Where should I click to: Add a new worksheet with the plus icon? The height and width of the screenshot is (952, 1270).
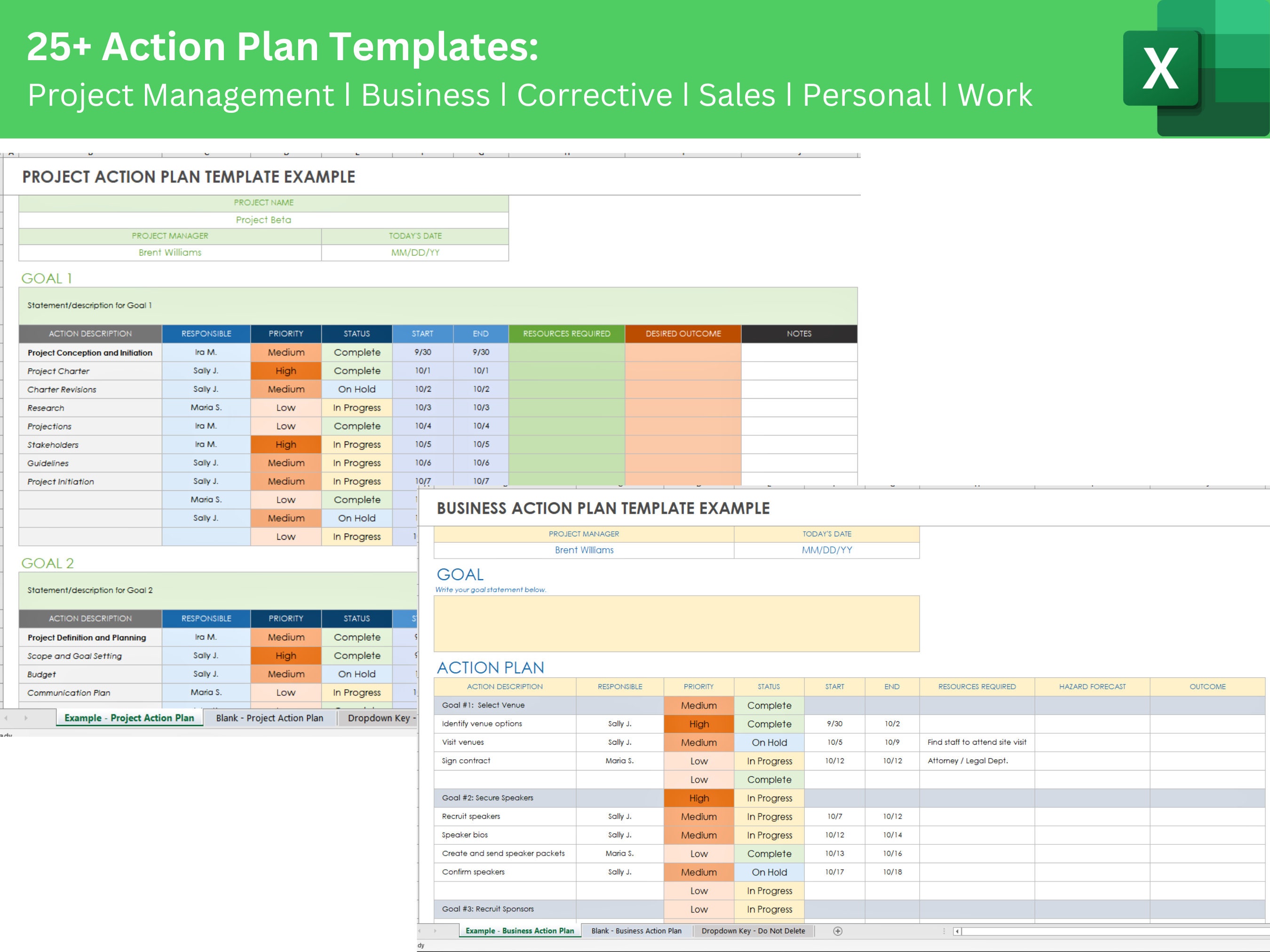coord(838,931)
